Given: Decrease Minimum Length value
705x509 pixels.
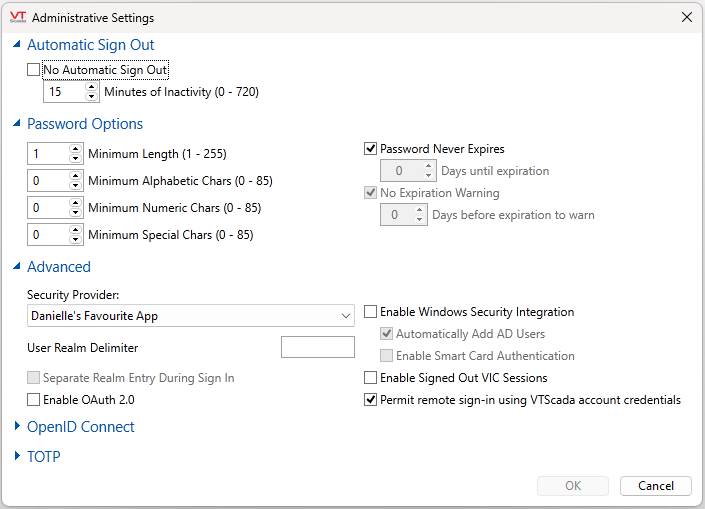Looking at the screenshot, I should 76,158.
